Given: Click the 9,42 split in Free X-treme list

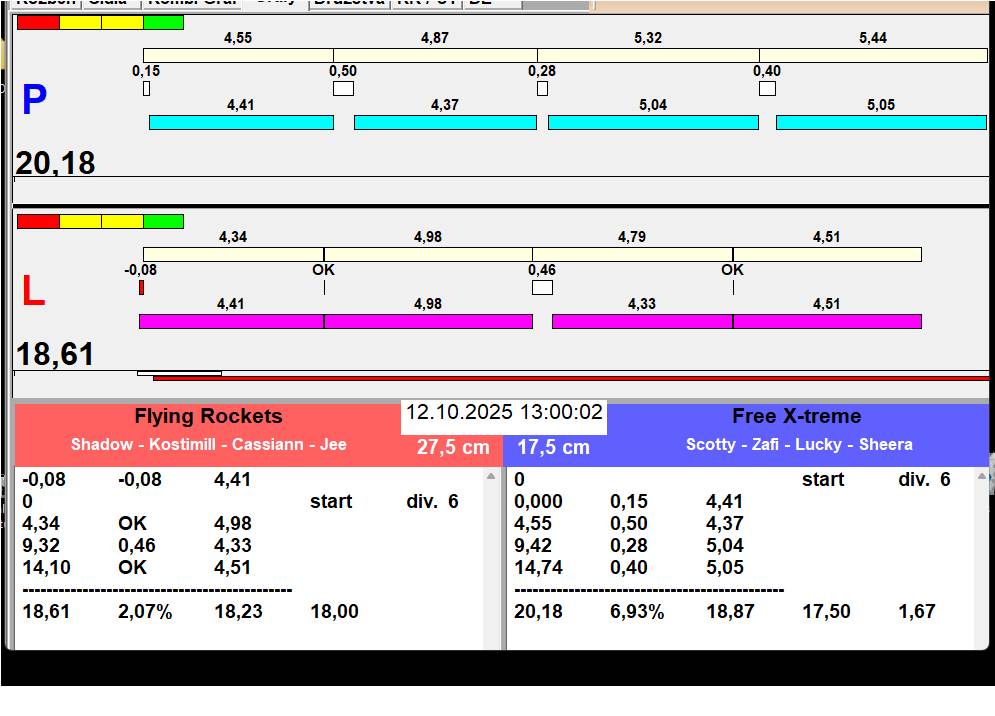Looking at the screenshot, I should tap(533, 546).
